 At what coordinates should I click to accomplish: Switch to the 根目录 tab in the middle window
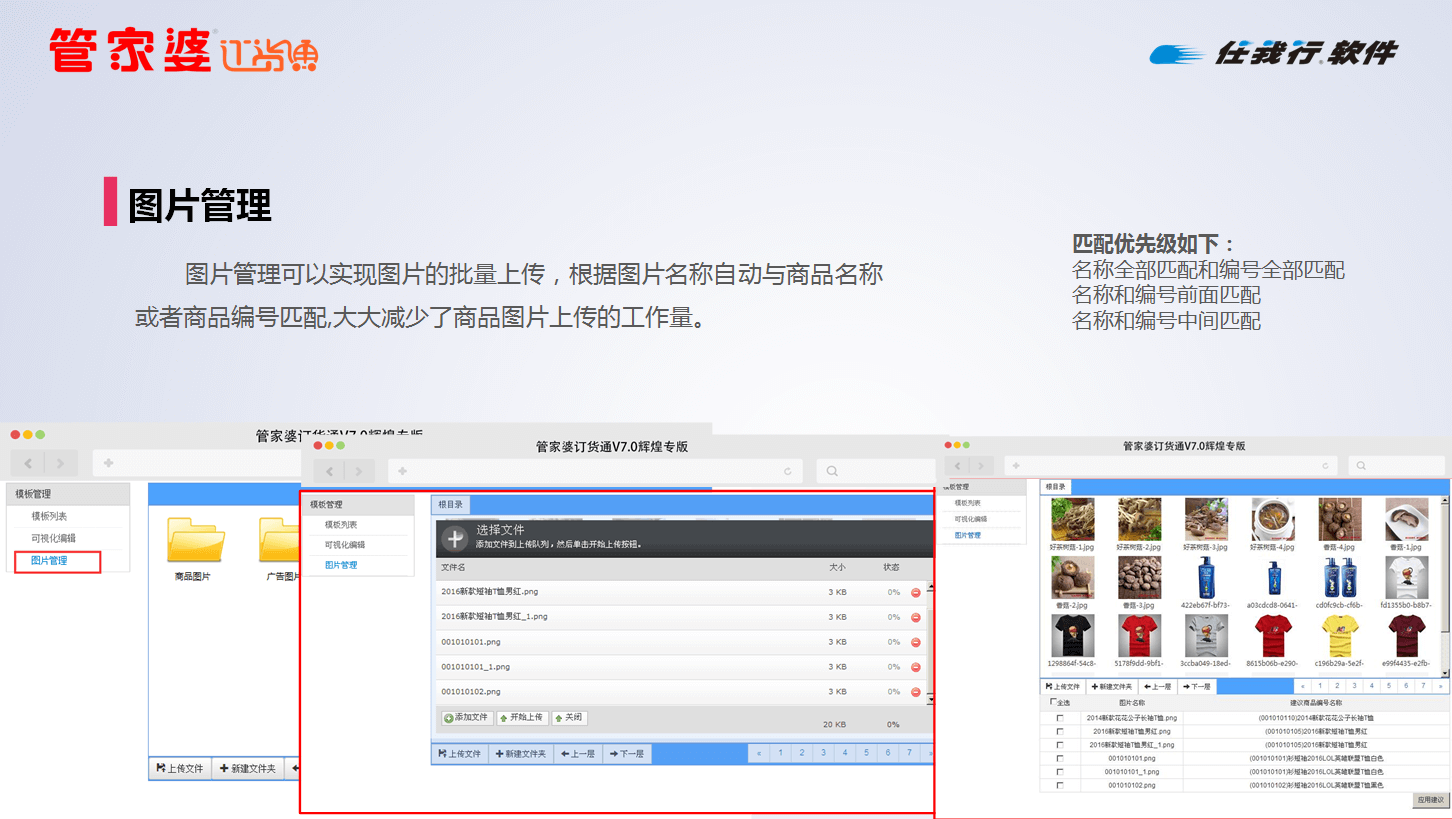(450, 505)
